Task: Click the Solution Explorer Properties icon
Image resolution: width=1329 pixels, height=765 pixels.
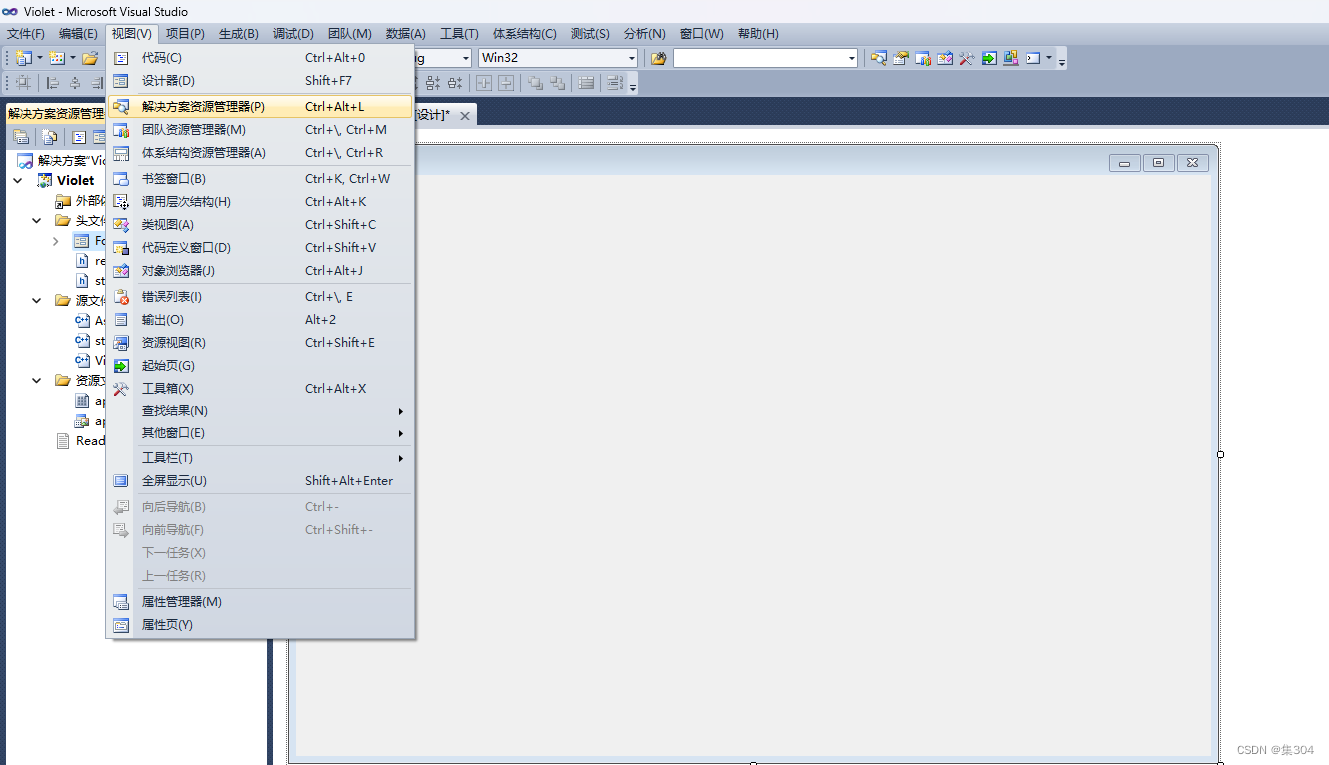Action: click(21, 137)
